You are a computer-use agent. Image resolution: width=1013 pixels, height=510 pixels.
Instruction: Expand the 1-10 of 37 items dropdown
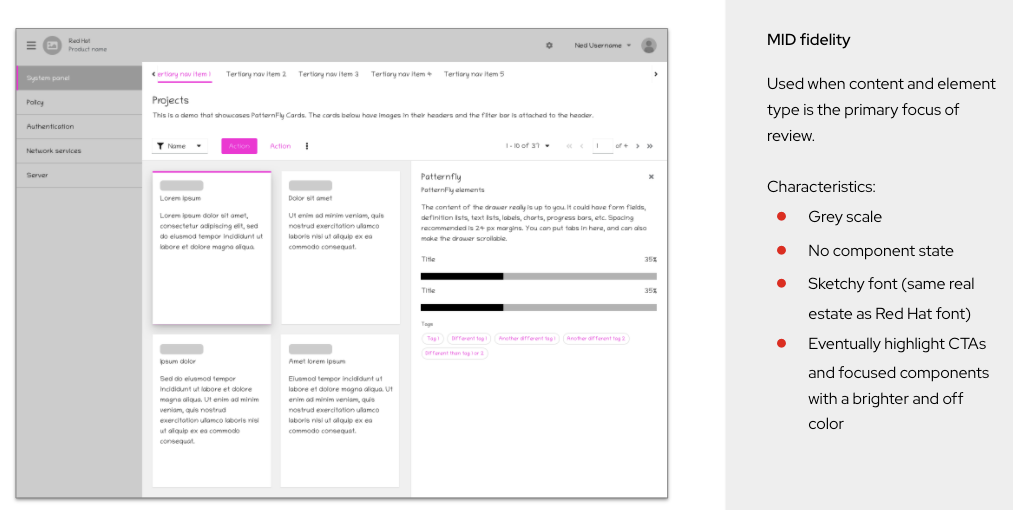[x=527, y=146]
